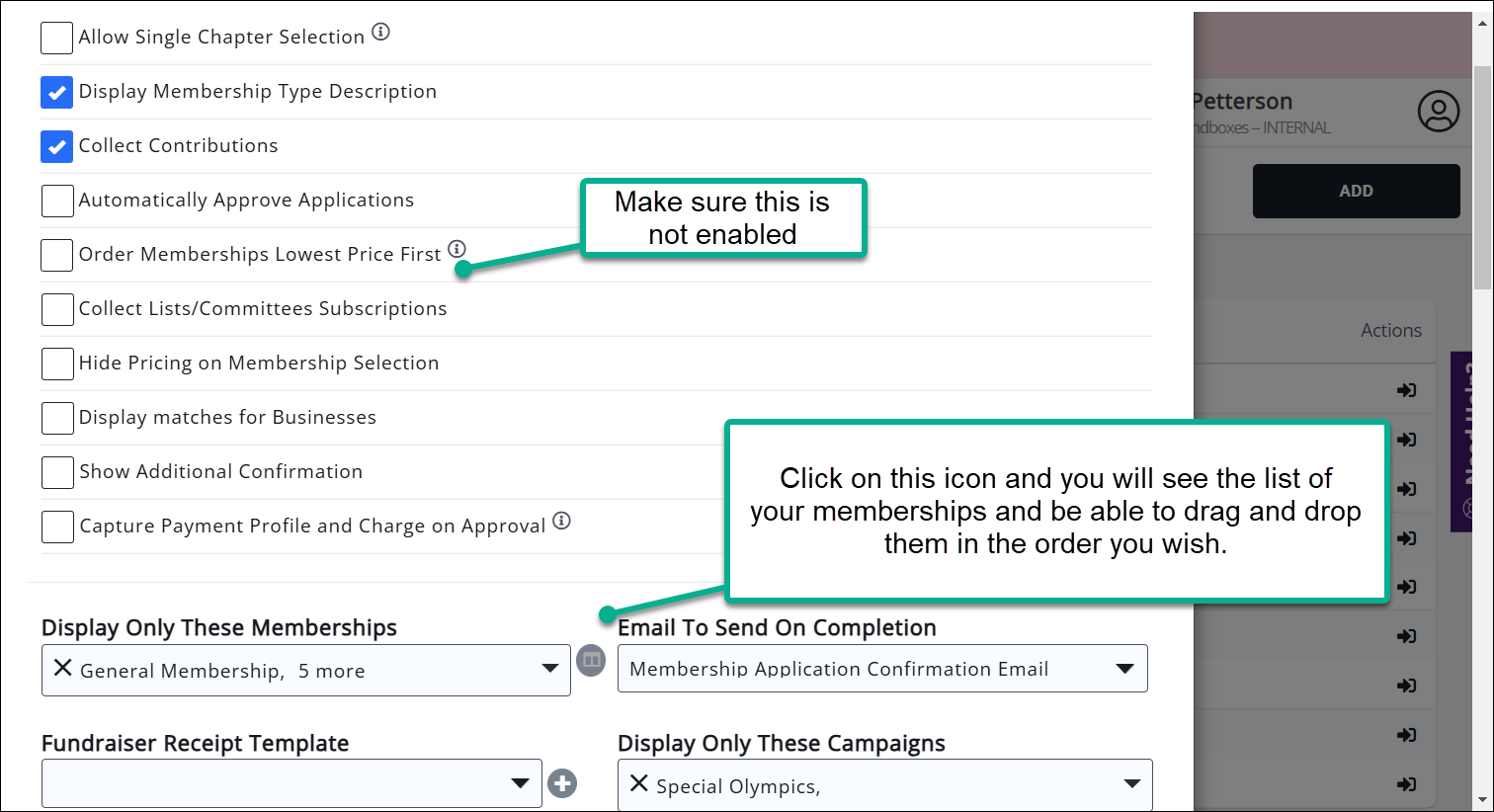Viewport: 1494px width, 812px height.
Task: Disable the Collect Contributions checkbox
Action: coord(57,147)
